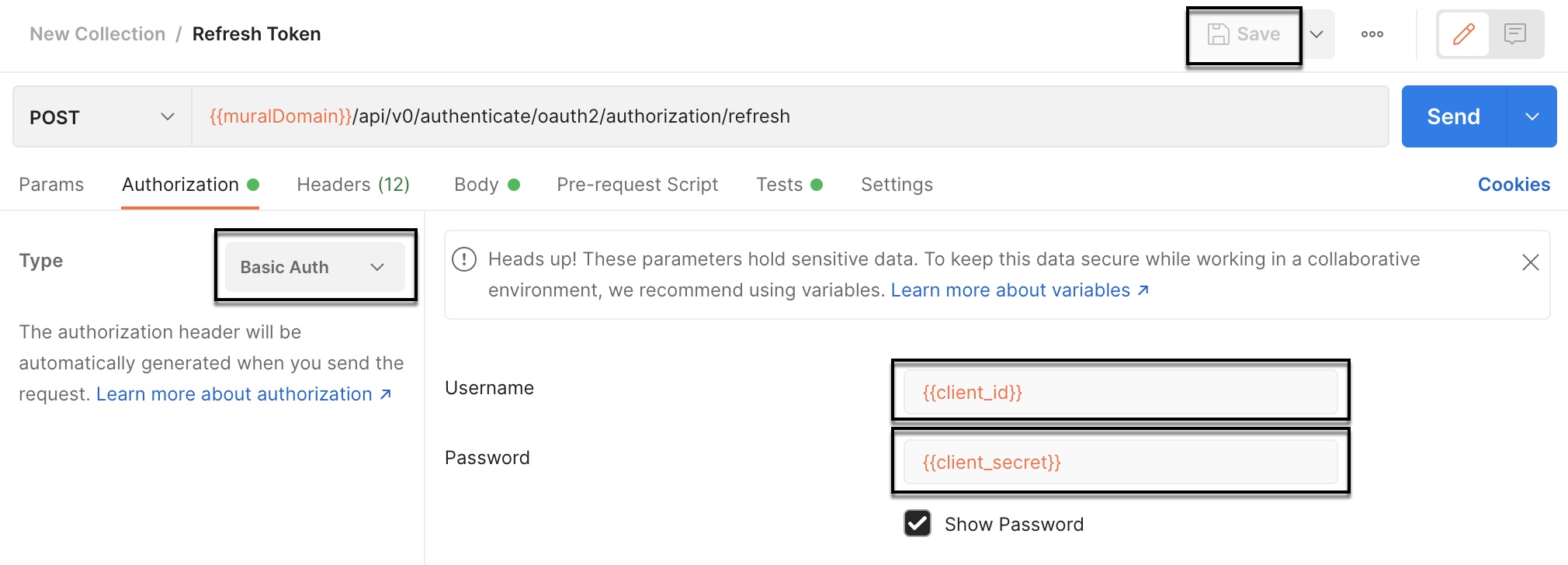Open the Pre-request Script tab
Viewport: 1568px width, 565px height.
pos(637,185)
